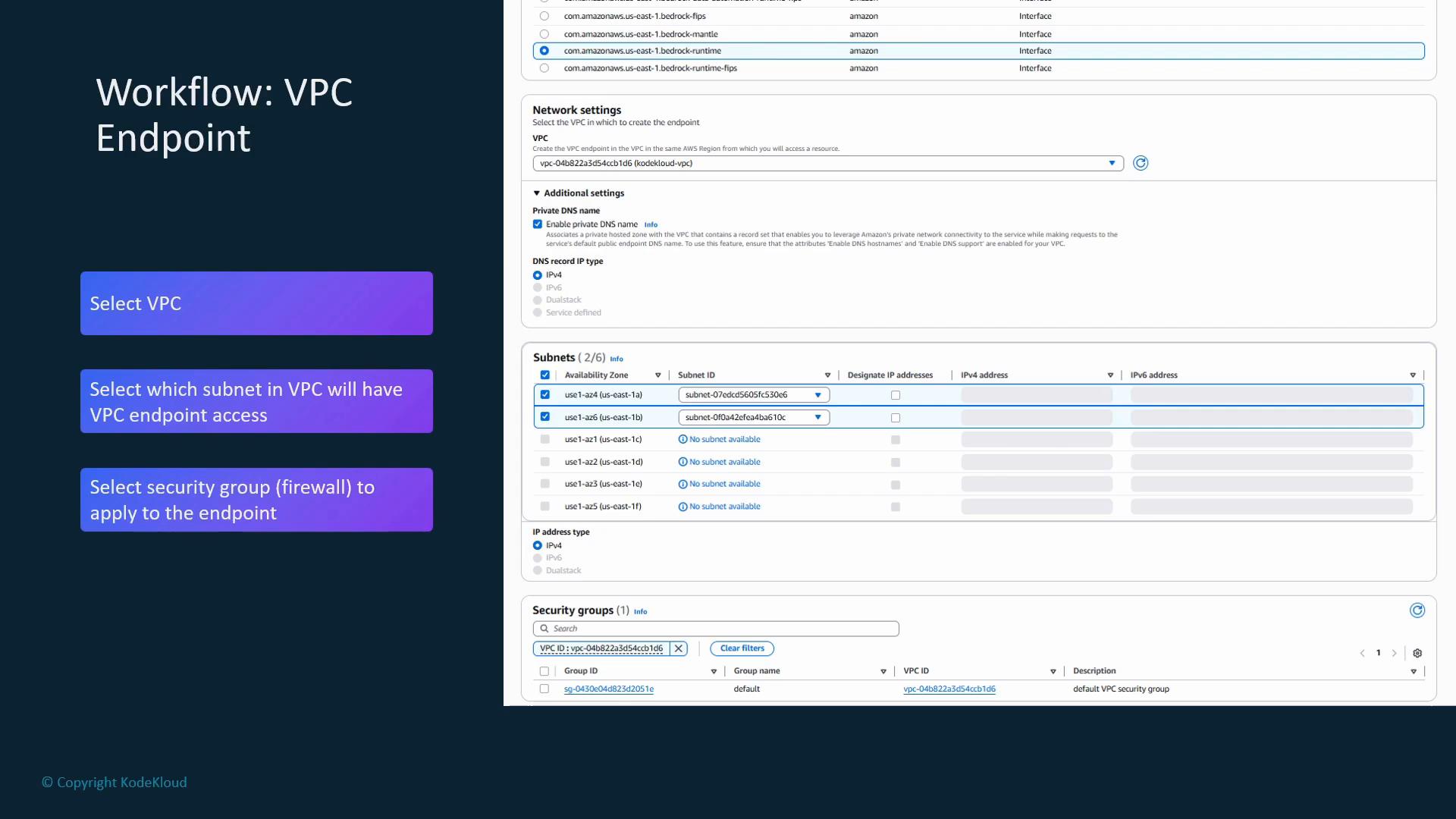Screen dimensions: 1456x819
Task: Sort by IPv6 address column arrow
Action: pyautogui.click(x=1413, y=375)
